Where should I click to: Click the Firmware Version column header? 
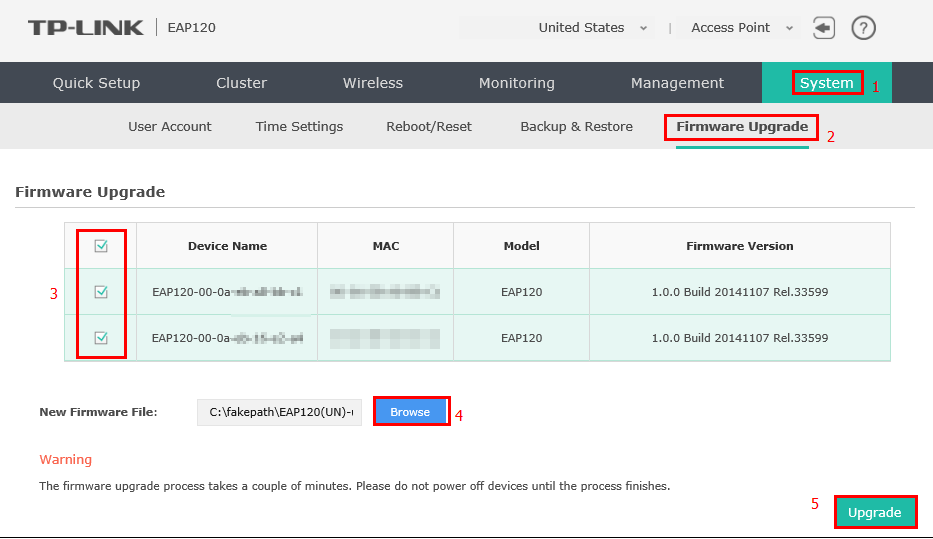(740, 246)
